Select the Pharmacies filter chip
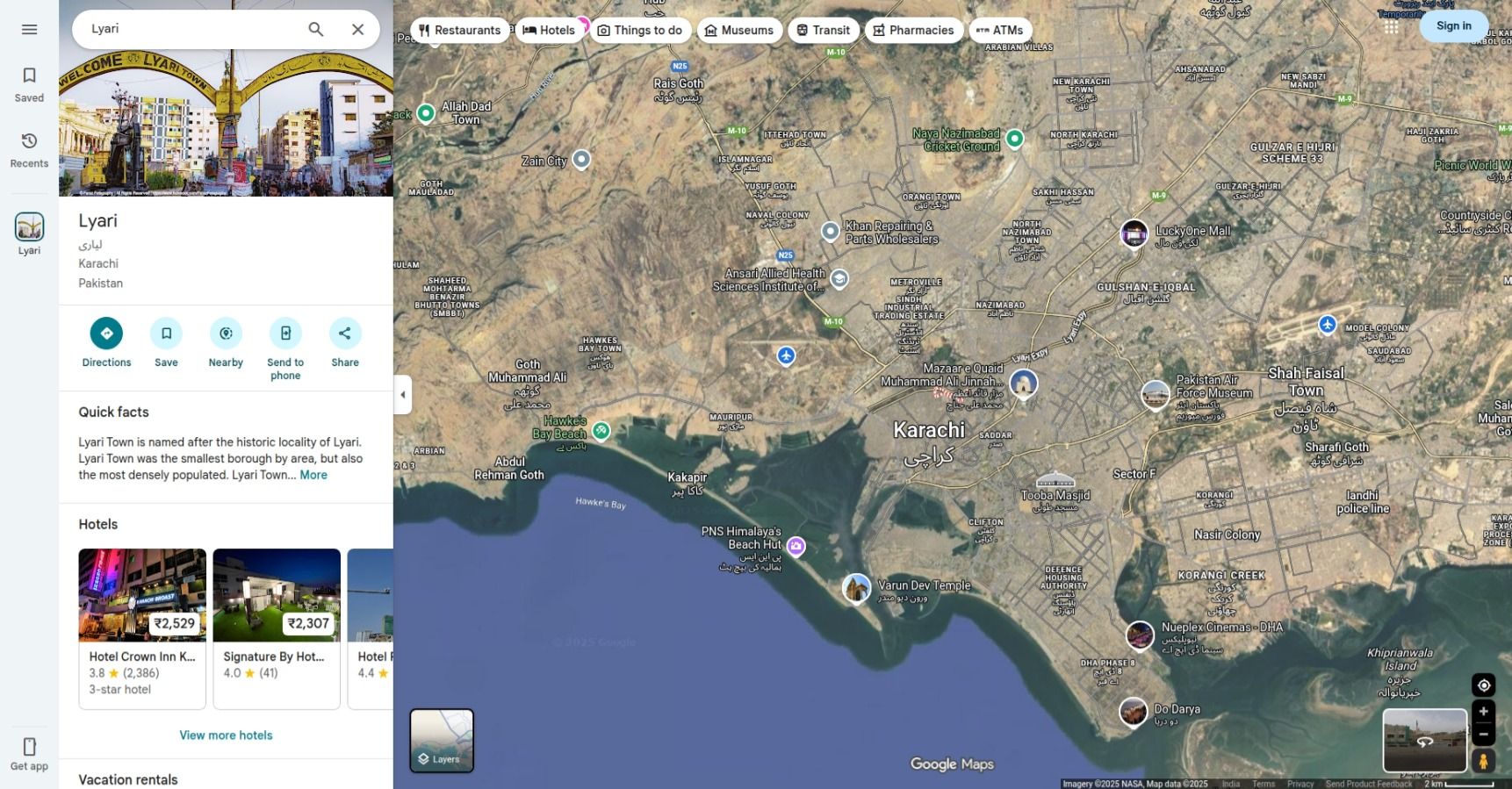 tap(913, 30)
